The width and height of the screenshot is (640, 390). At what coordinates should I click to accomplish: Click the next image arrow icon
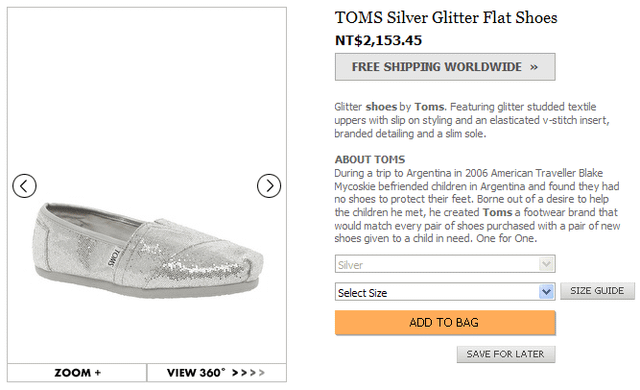269,186
